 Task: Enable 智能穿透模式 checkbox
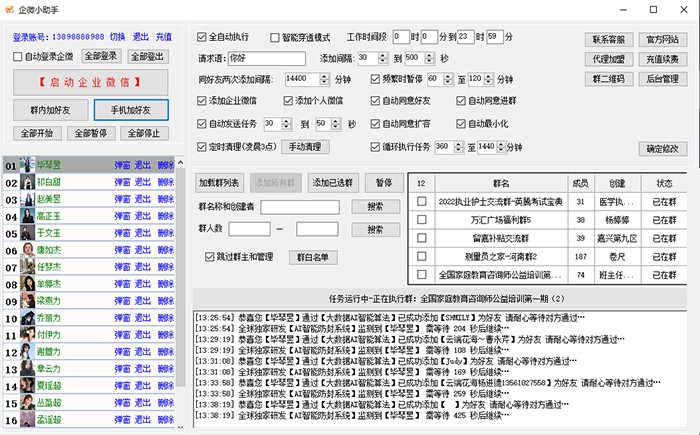coord(275,38)
